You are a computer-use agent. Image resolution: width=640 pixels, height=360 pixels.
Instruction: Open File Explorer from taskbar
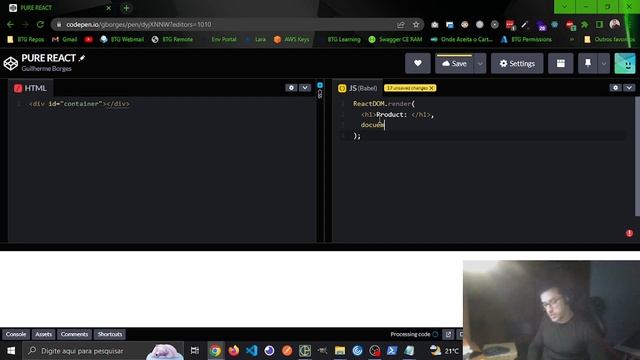pos(340,351)
